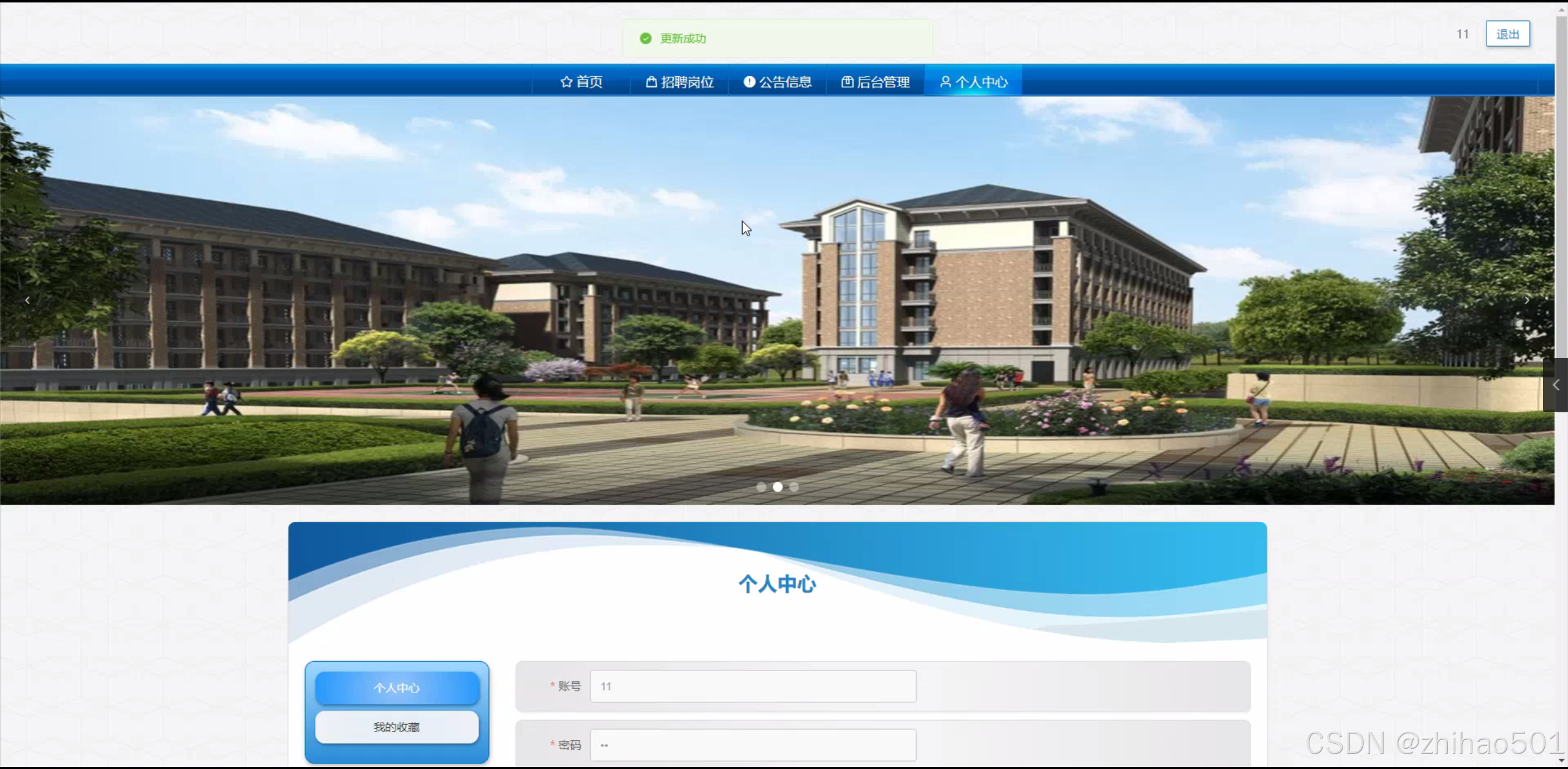The height and width of the screenshot is (769, 1568).
Task: Select the first carousel indicator dot
Action: [761, 487]
